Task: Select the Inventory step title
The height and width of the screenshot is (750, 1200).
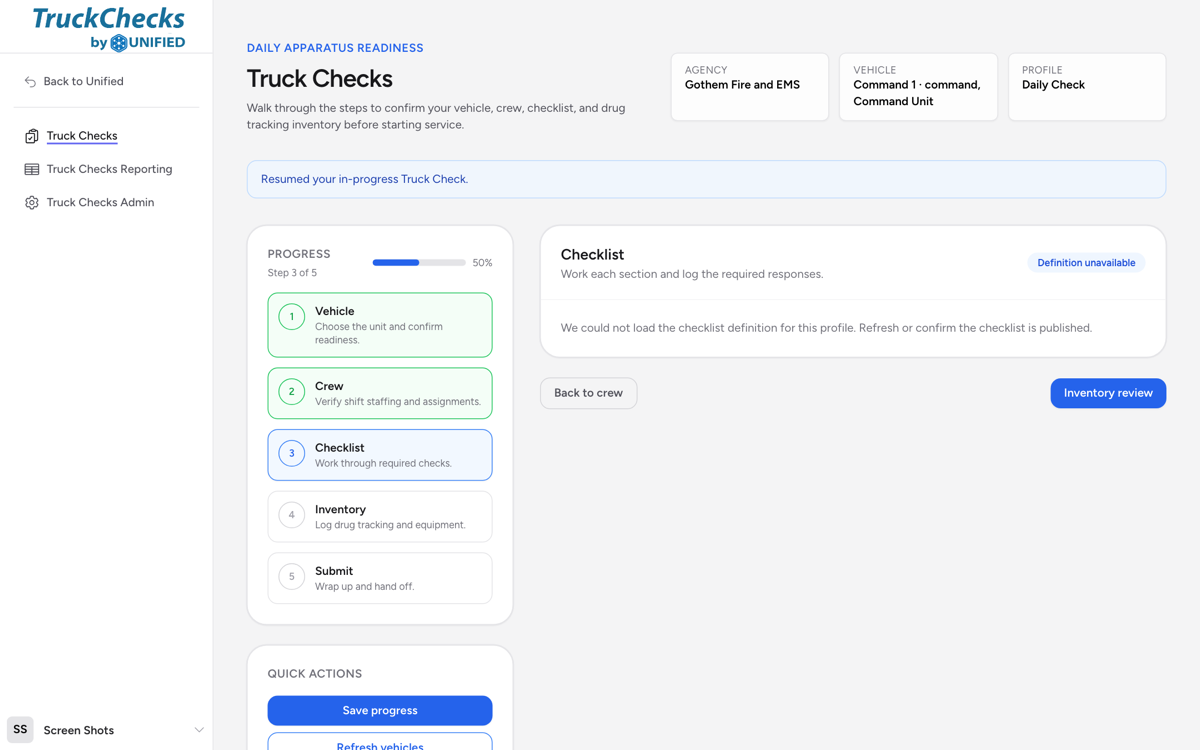Action: click(x=340, y=509)
